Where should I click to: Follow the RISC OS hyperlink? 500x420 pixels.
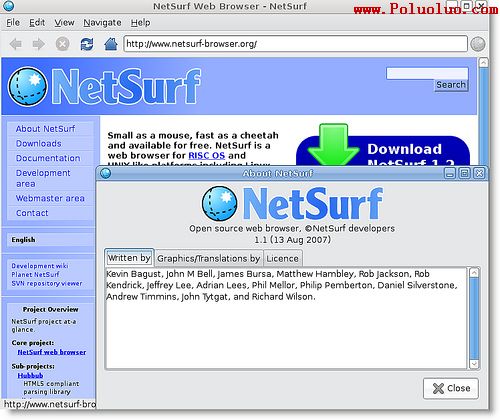(207, 156)
